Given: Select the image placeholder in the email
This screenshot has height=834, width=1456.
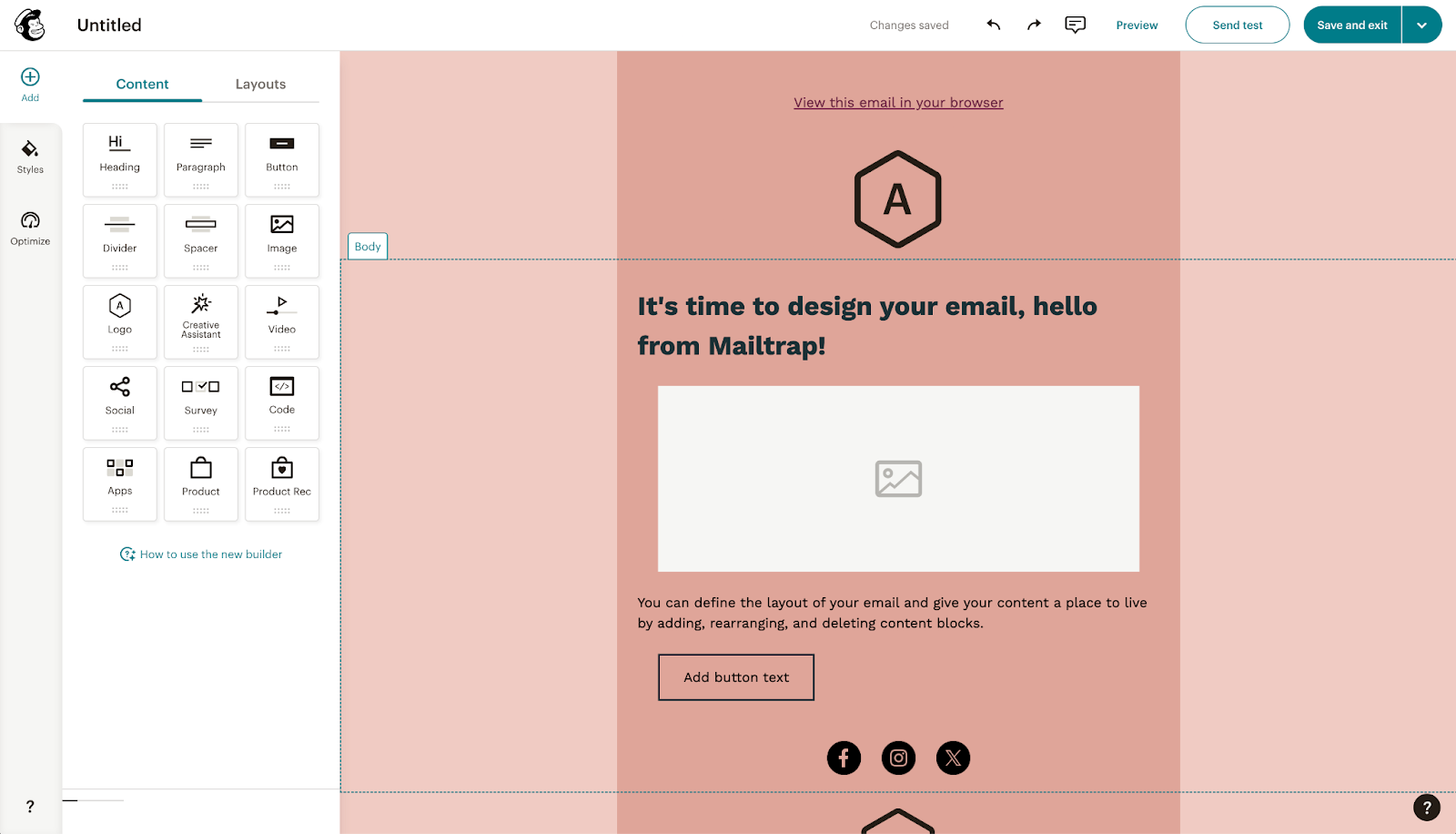Looking at the screenshot, I should tap(898, 479).
